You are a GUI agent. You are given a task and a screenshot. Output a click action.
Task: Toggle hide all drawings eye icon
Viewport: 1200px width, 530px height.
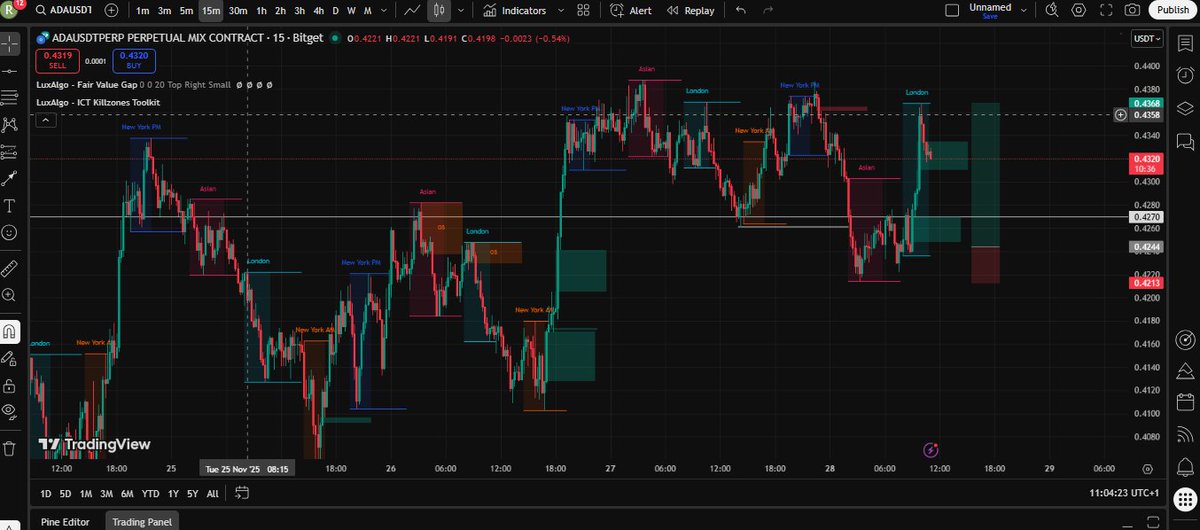click(10, 411)
